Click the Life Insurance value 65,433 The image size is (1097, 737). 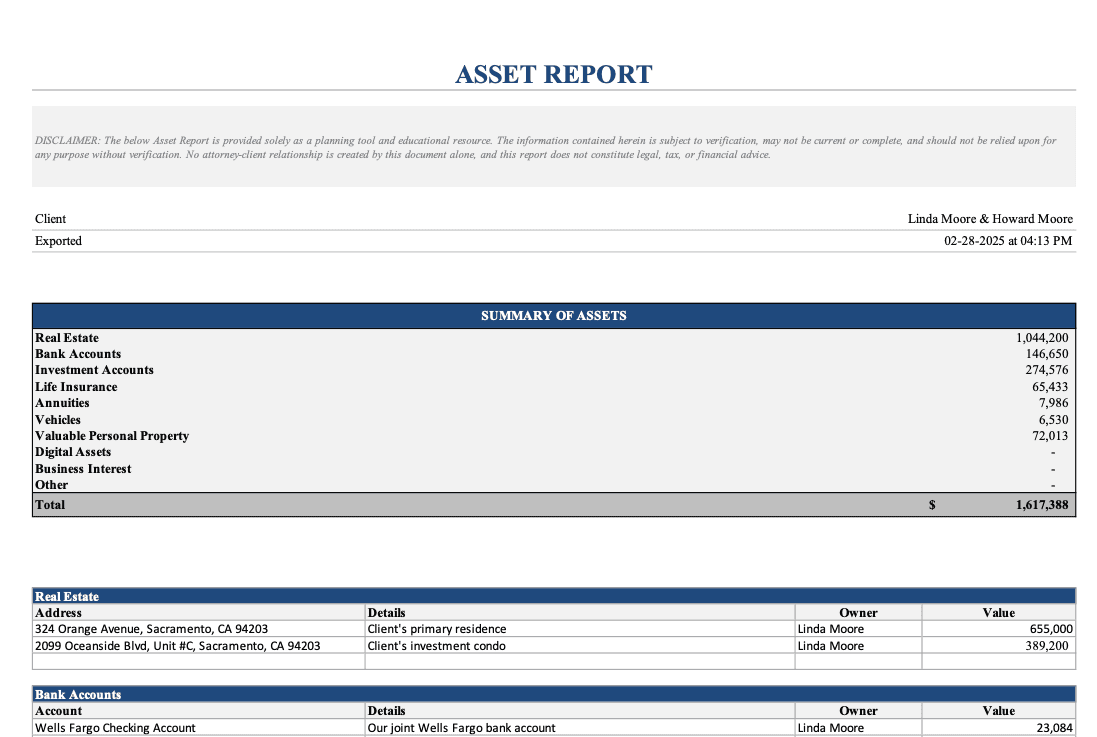[x=1049, y=387]
